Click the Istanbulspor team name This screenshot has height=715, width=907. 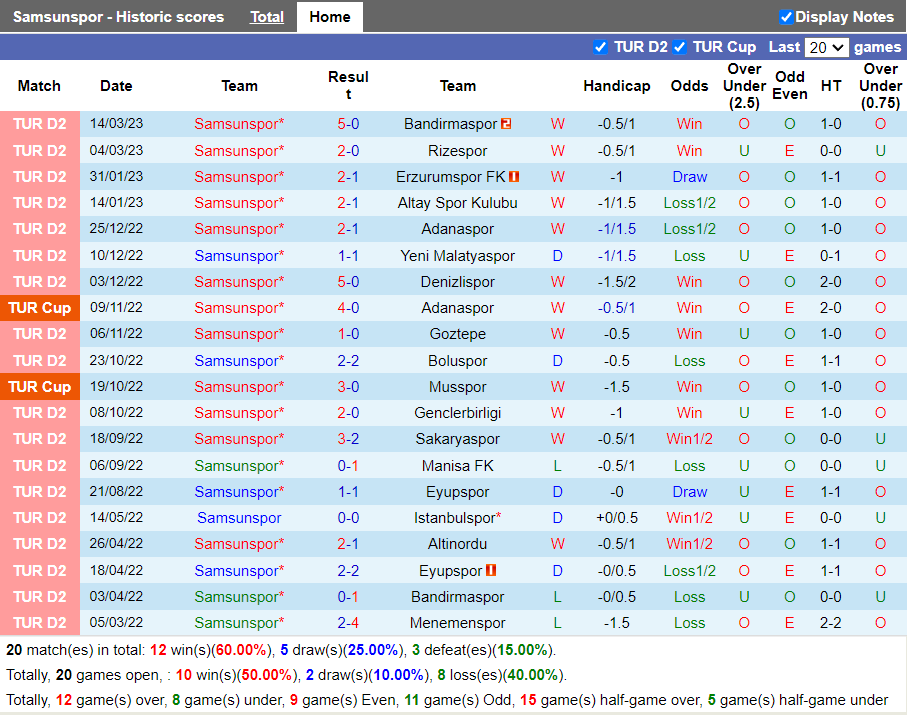point(455,518)
